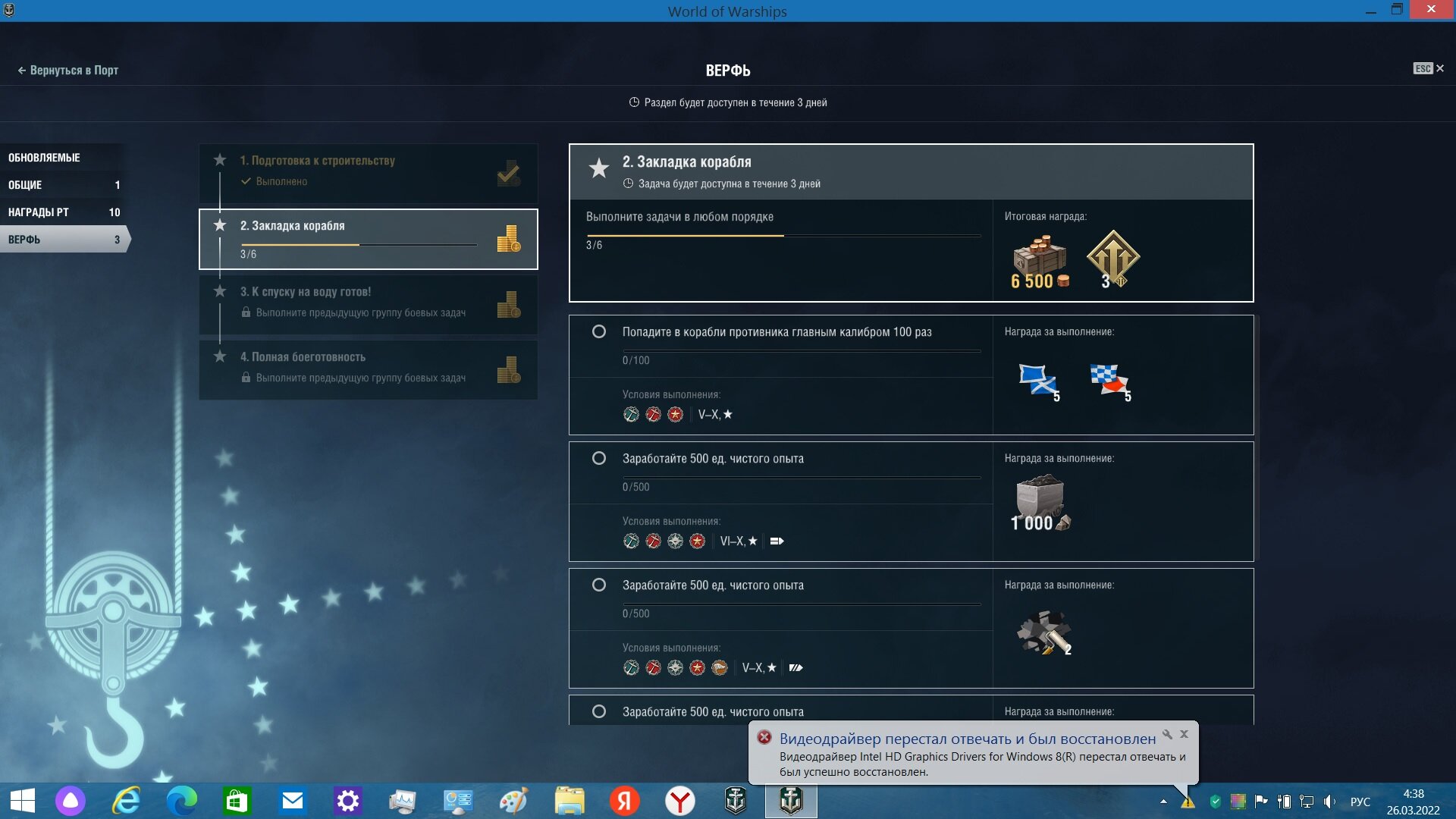Select stage 4 Полная боеготовность
Image resolution: width=1456 pixels, height=819 pixels.
[369, 369]
